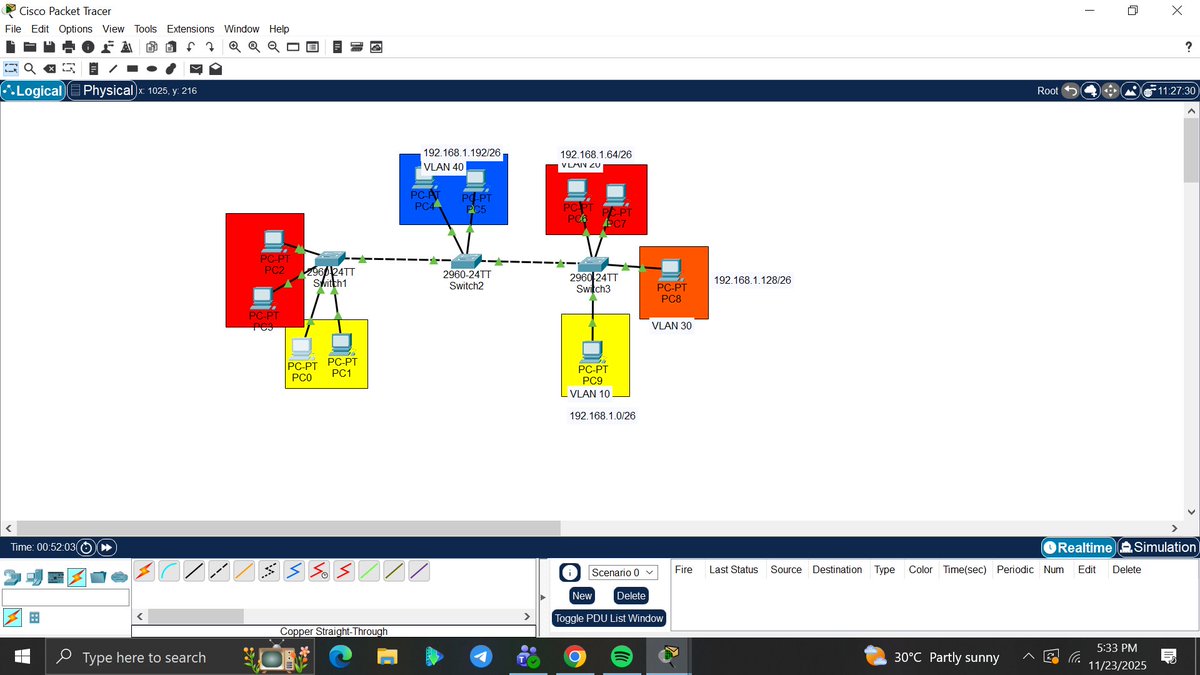The image size is (1200, 675).
Task: Switch to Simulation mode
Action: [x=1157, y=547]
